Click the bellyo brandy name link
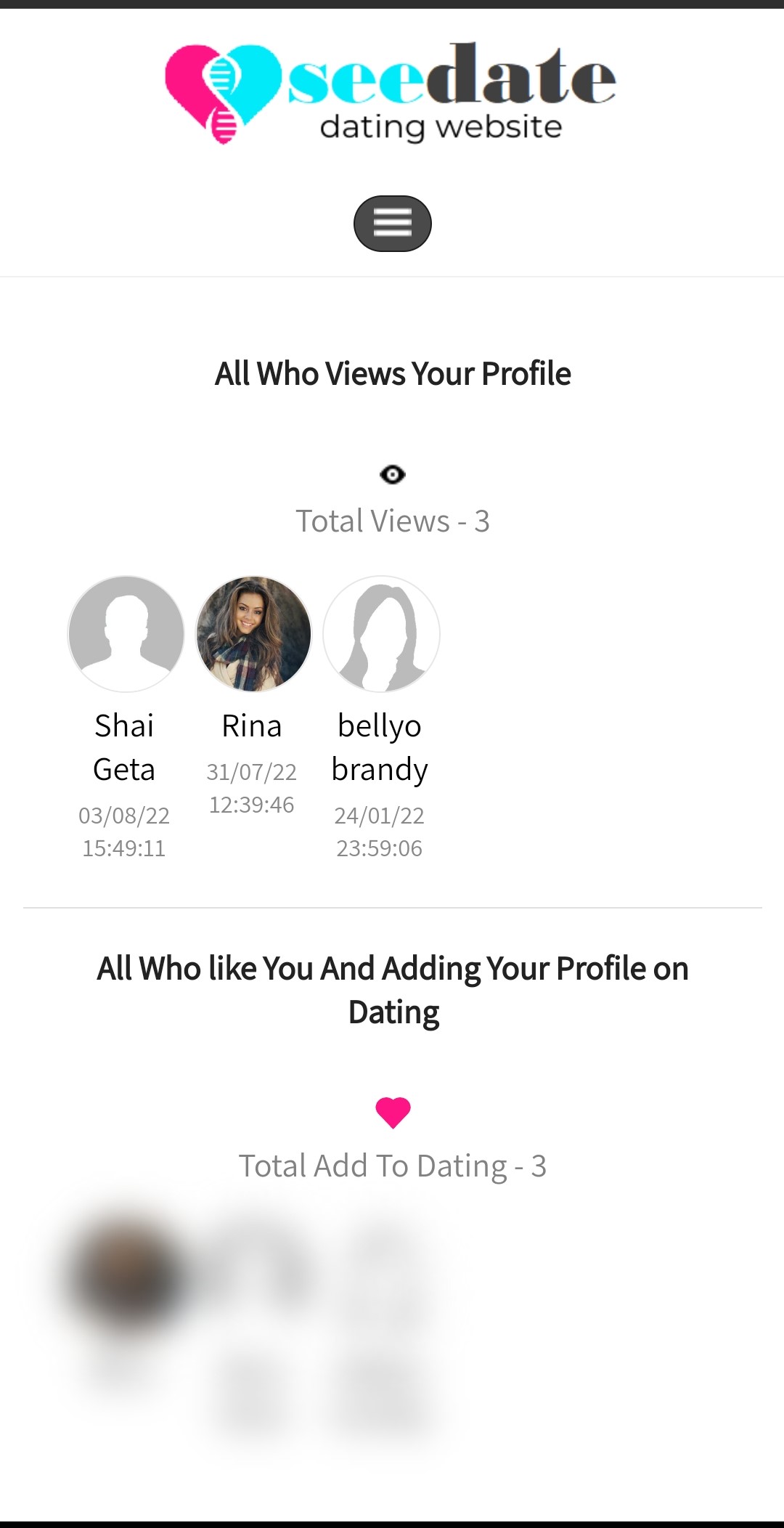This screenshot has width=784, height=1528. coord(380,747)
